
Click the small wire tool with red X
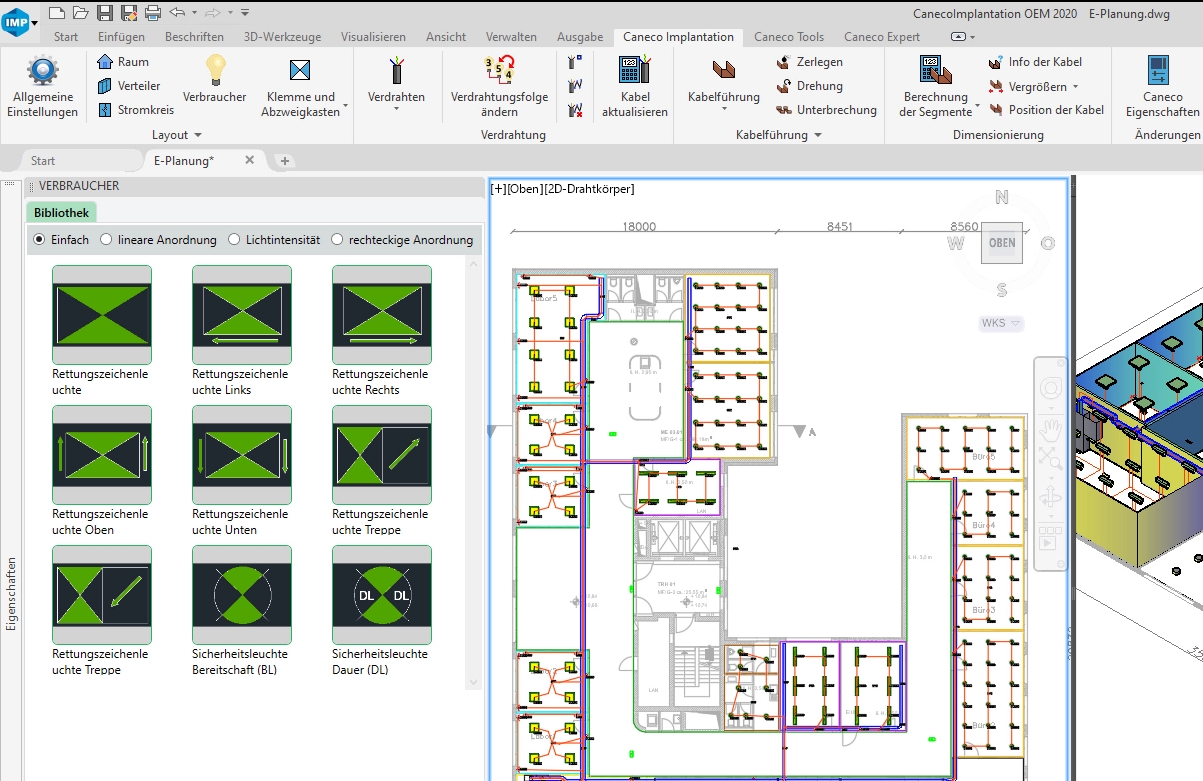(x=574, y=110)
